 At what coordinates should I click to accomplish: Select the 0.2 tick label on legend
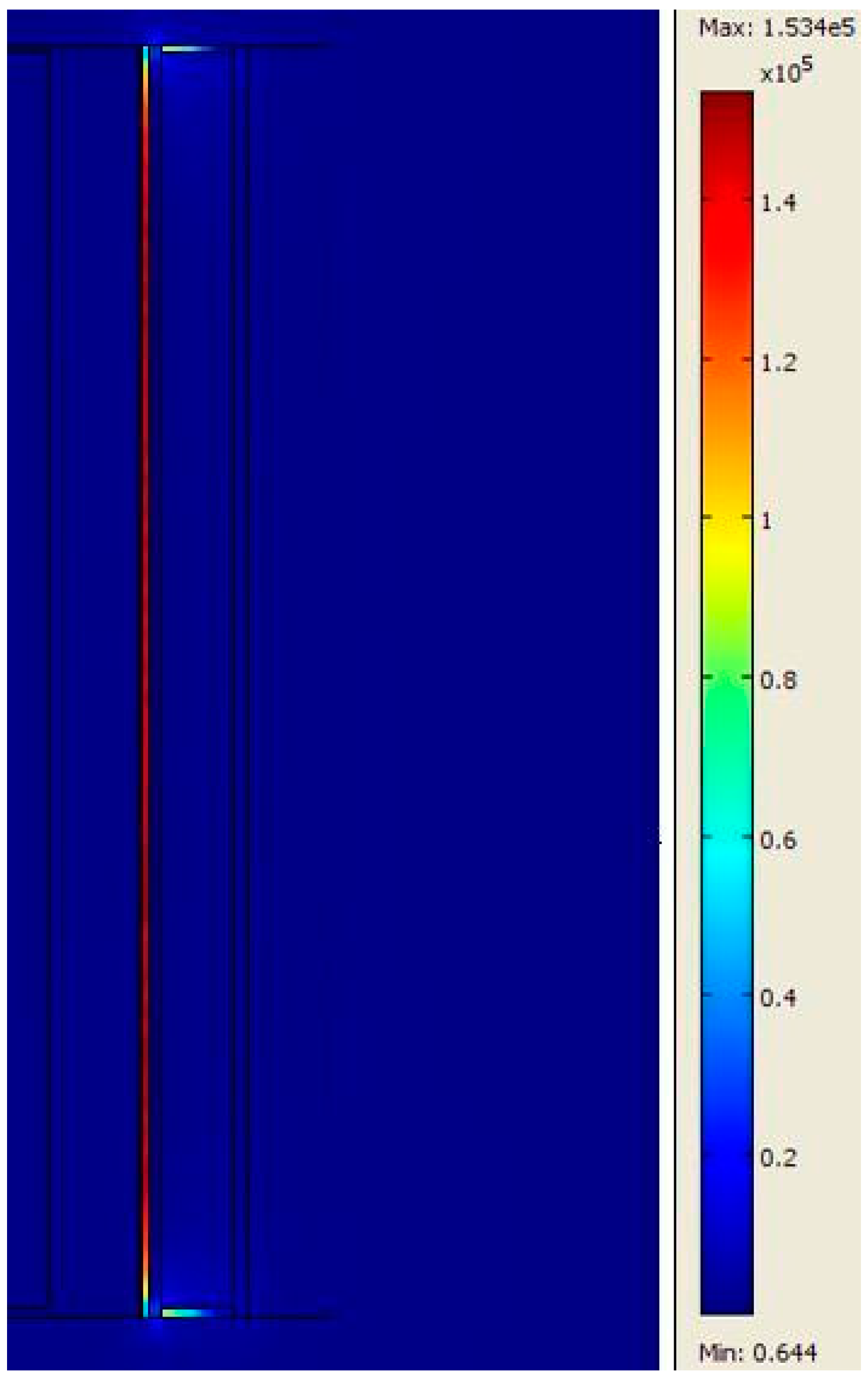[778, 1158]
